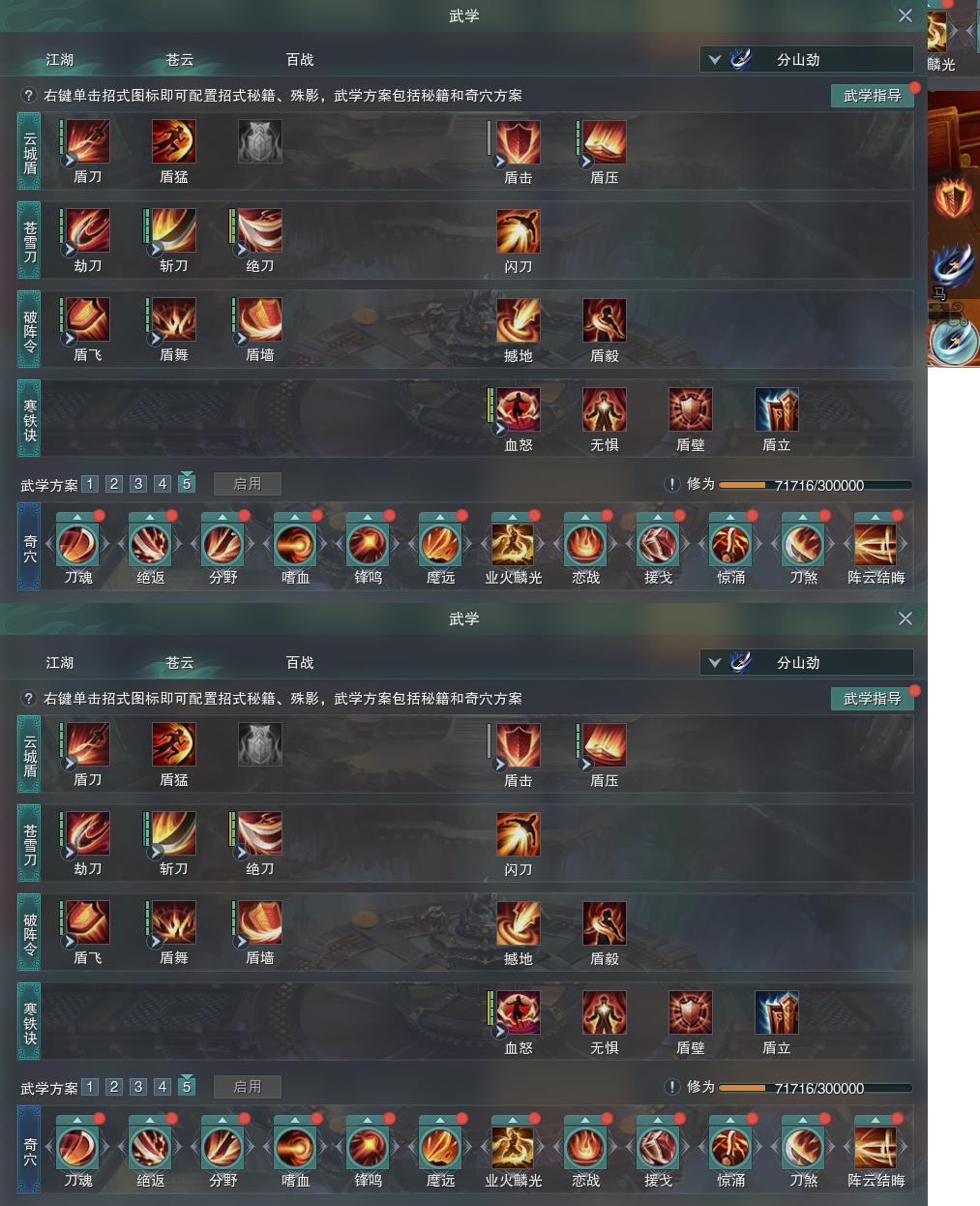This screenshot has height=1206, width=980.
Task: Select the 盾猛 skill icon in upper panel
Action: pyautogui.click(x=174, y=141)
